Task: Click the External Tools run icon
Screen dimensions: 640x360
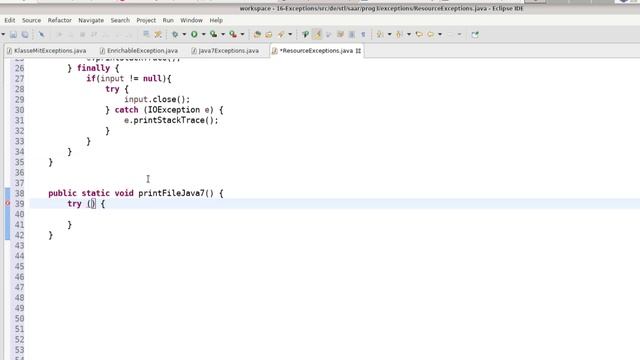Action: tap(233, 35)
